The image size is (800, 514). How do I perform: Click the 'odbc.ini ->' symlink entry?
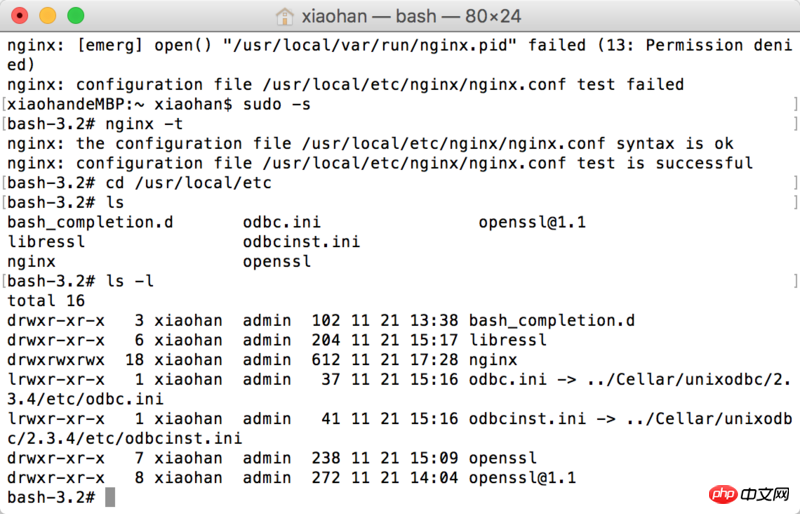522,379
